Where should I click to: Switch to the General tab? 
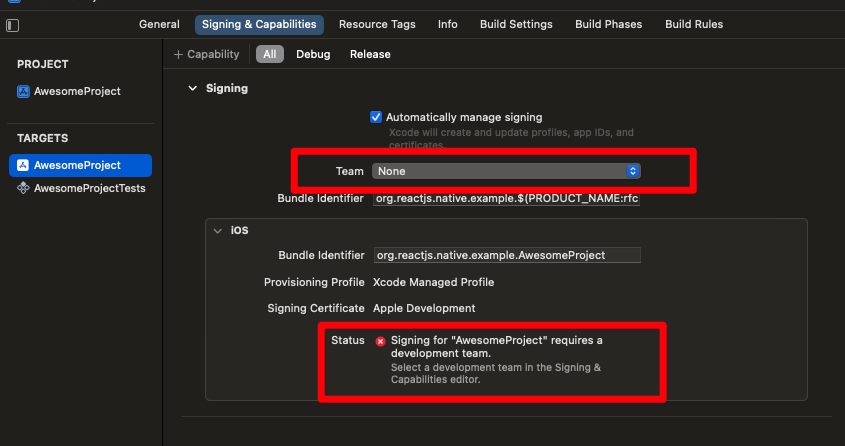coord(159,24)
